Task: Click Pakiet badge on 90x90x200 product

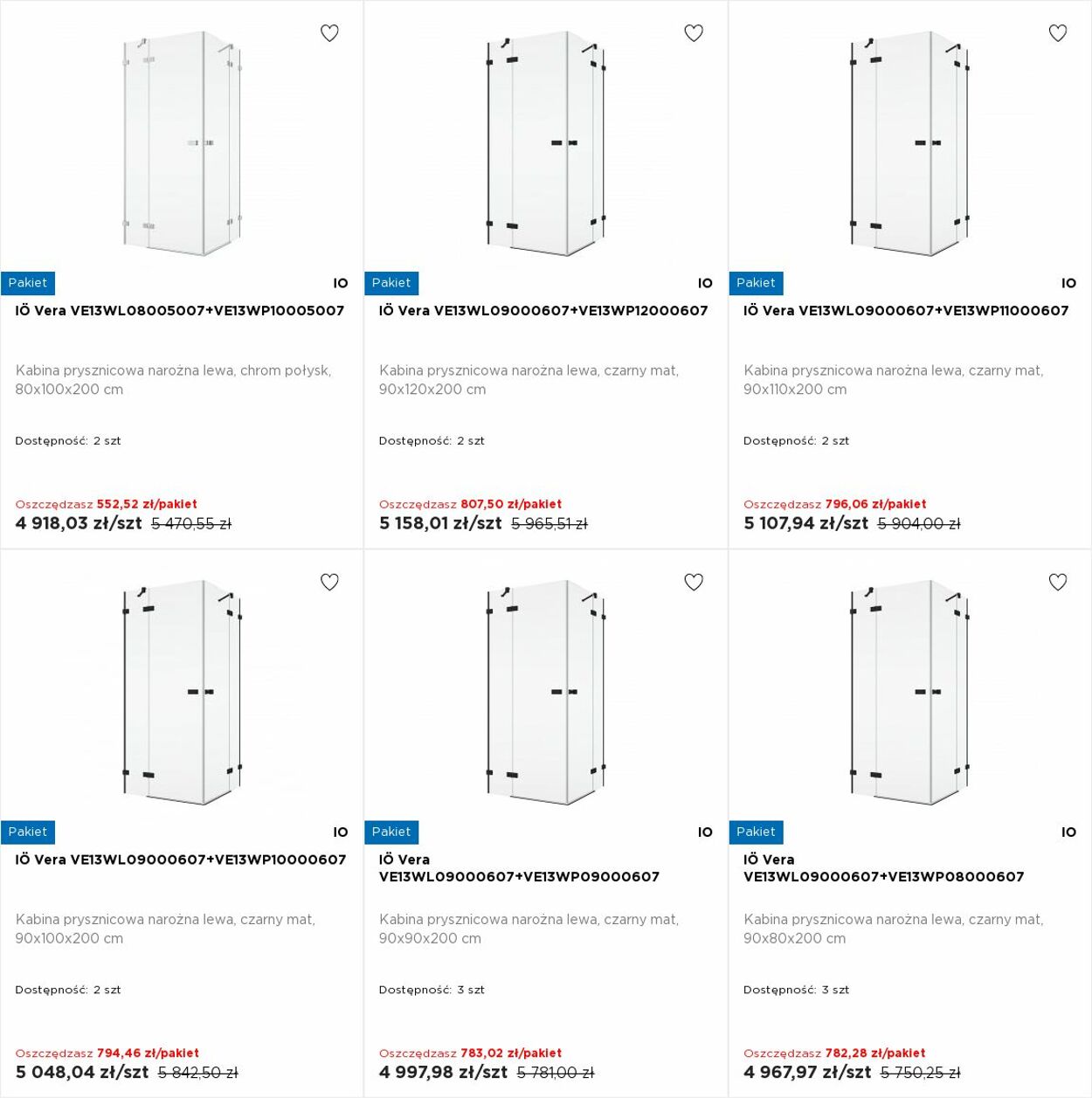Action: click(391, 832)
